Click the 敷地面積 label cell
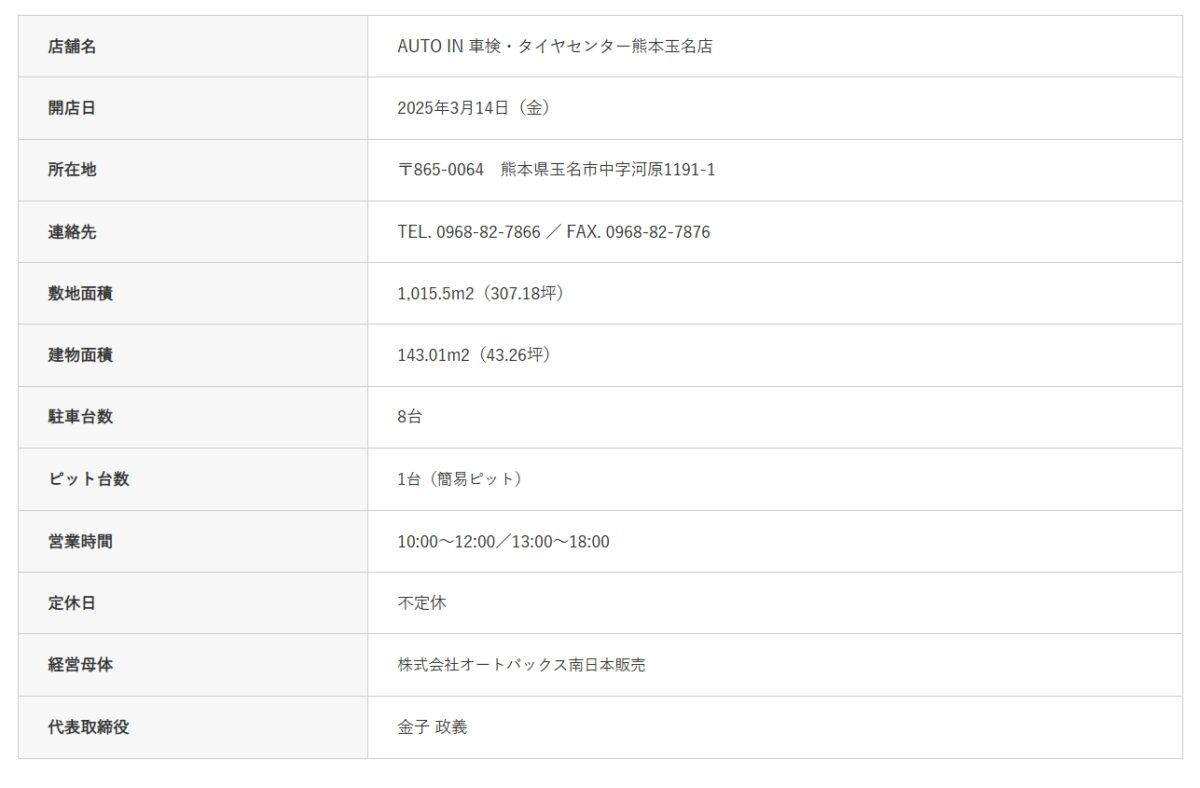This screenshot has height=788, width=1200. (80, 294)
